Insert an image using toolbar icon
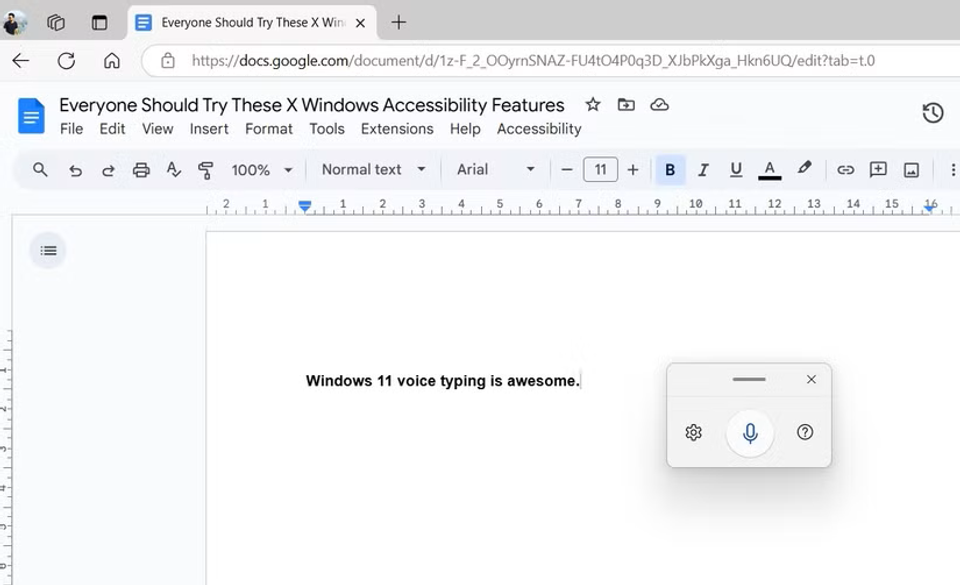Image resolution: width=960 pixels, height=585 pixels. click(911, 170)
